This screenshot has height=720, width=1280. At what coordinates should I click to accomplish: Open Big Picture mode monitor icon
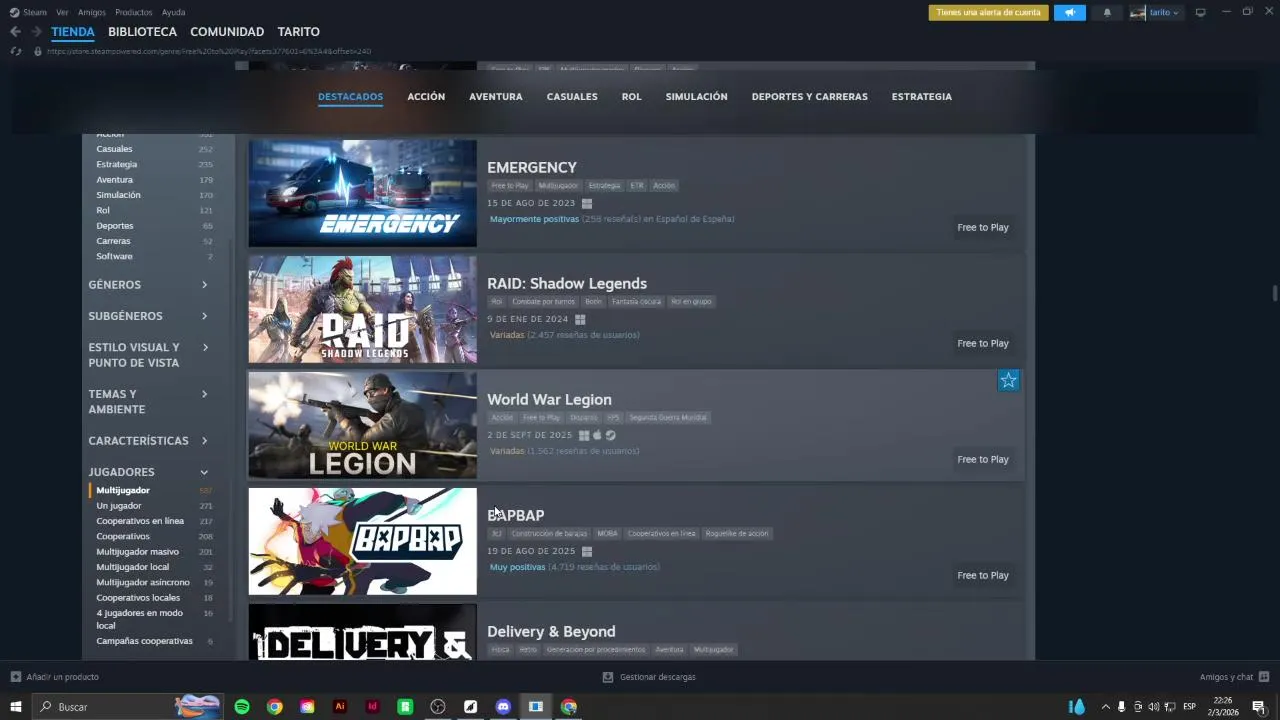pos(1200,12)
